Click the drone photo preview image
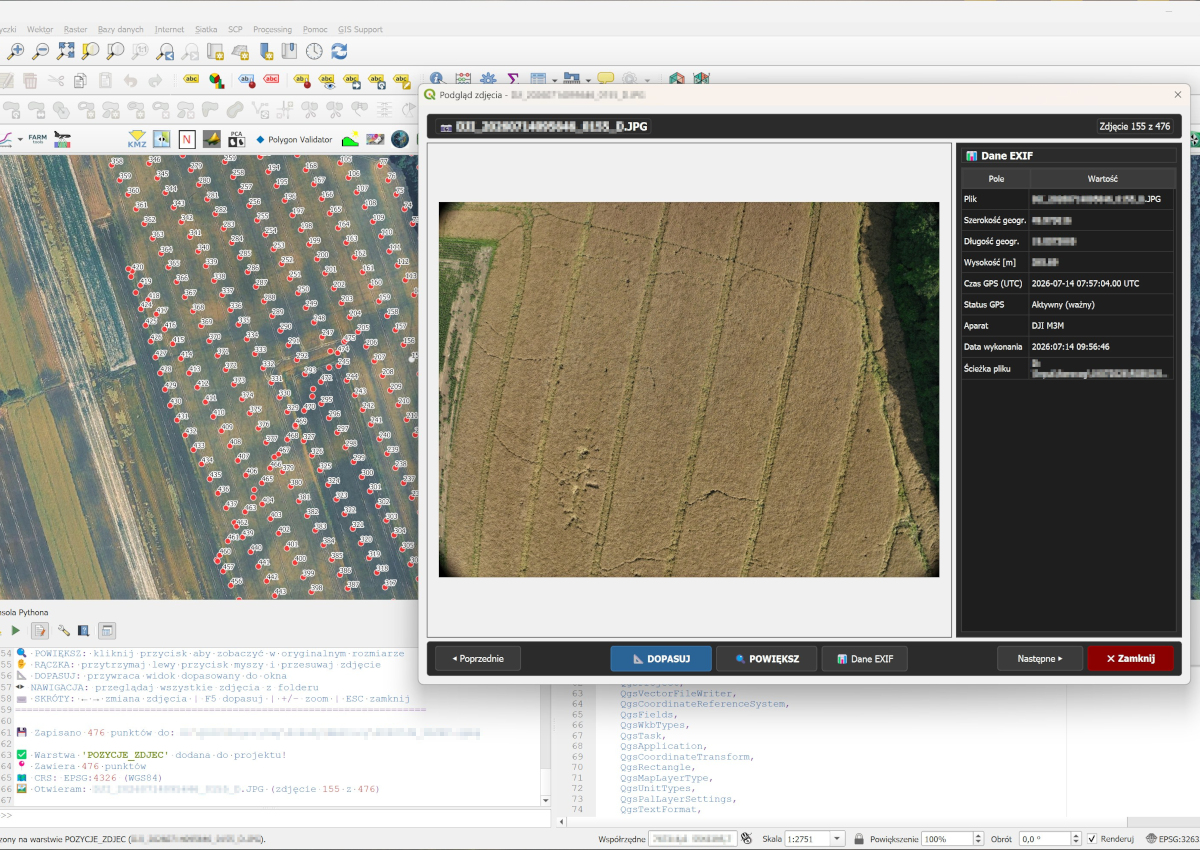This screenshot has width=1200, height=850. point(689,390)
